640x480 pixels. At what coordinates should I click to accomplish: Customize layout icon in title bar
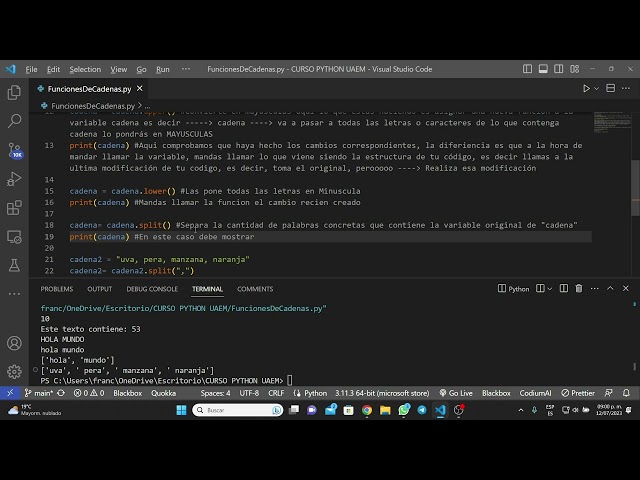[x=575, y=69]
